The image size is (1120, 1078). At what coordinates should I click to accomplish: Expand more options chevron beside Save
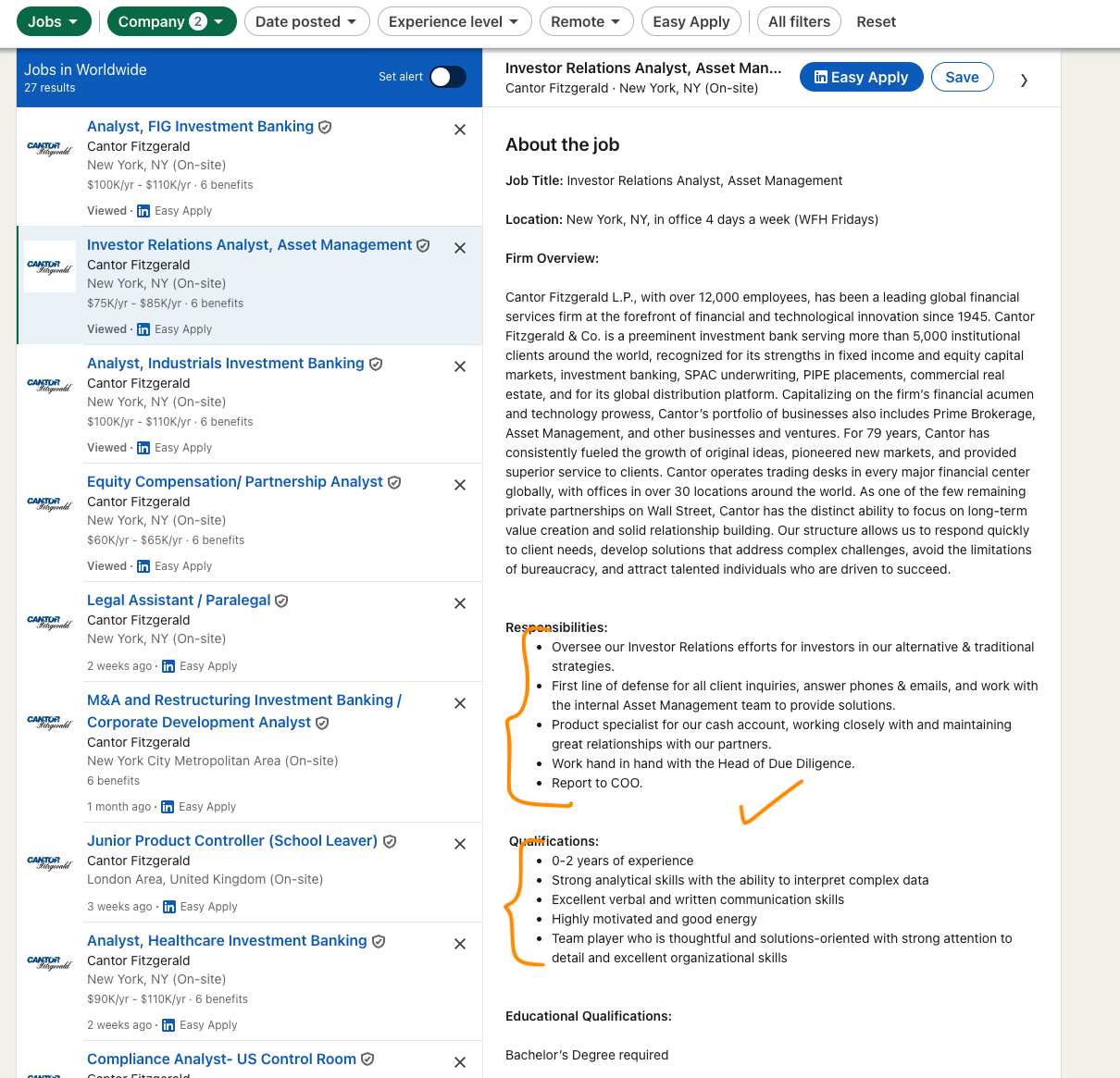pos(1024,80)
